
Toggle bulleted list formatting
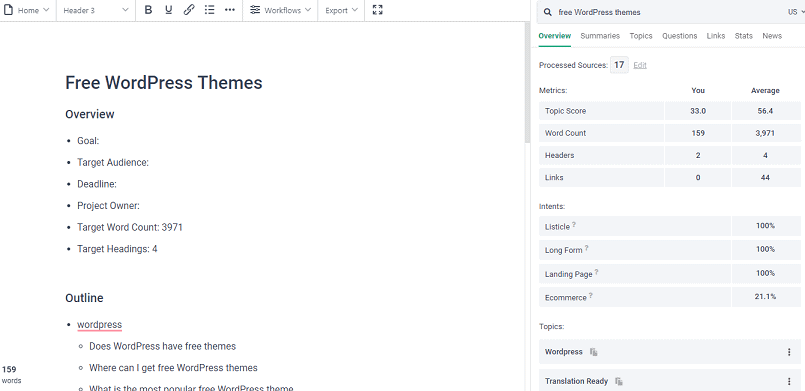coord(209,10)
